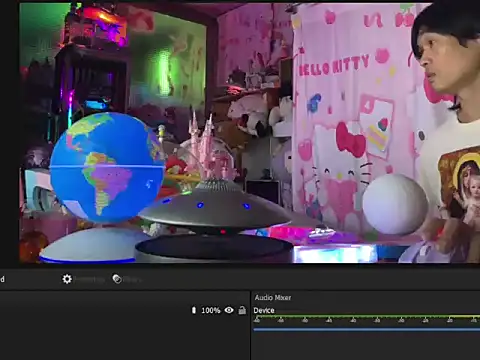Click the 100% source value
Screen dimensions: 480x360
pyautogui.click(x=211, y=310)
